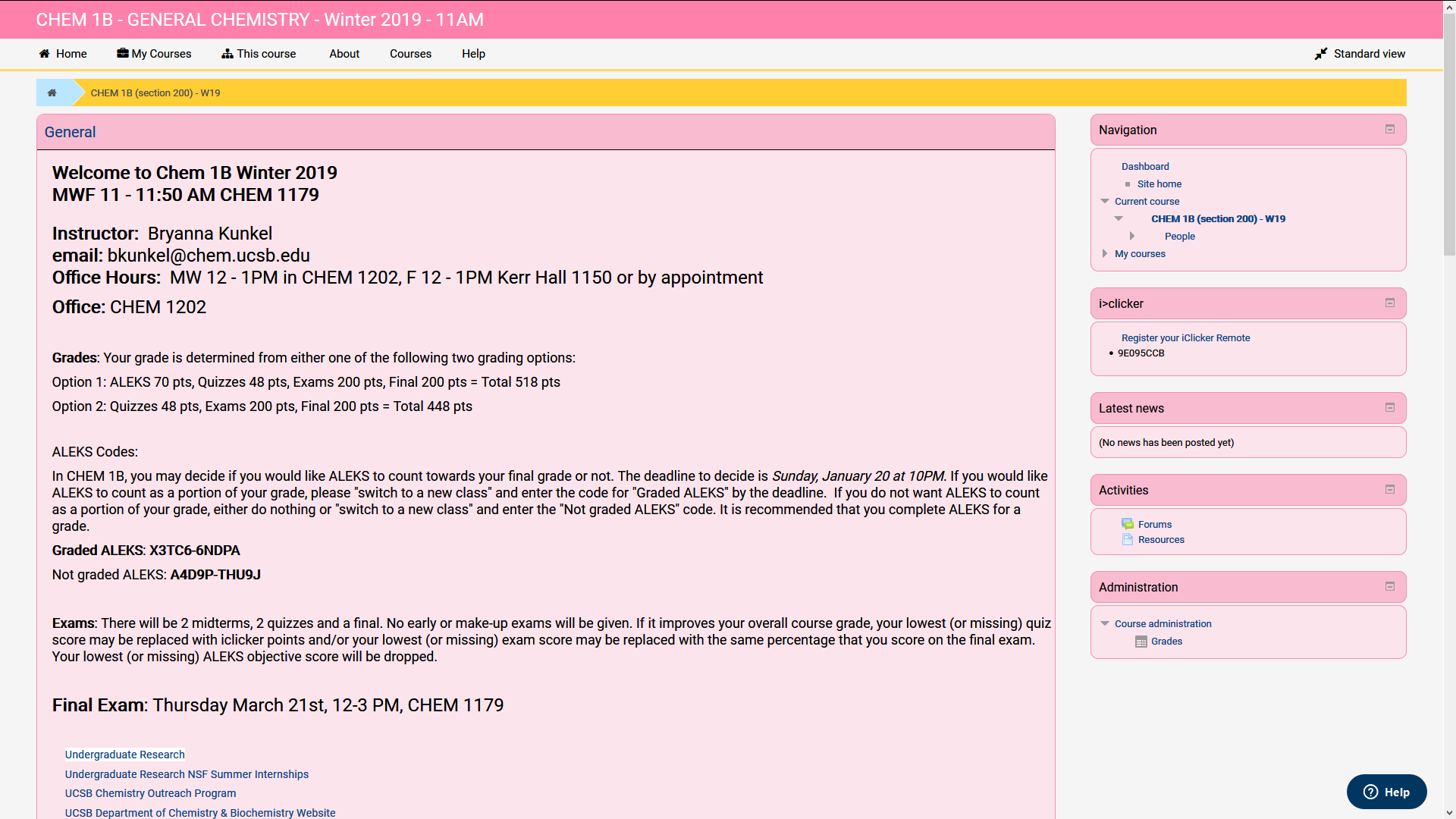Open UCSB Chemistry Outreach Program link
Viewport: 1456px width, 819px height.
tap(150, 793)
